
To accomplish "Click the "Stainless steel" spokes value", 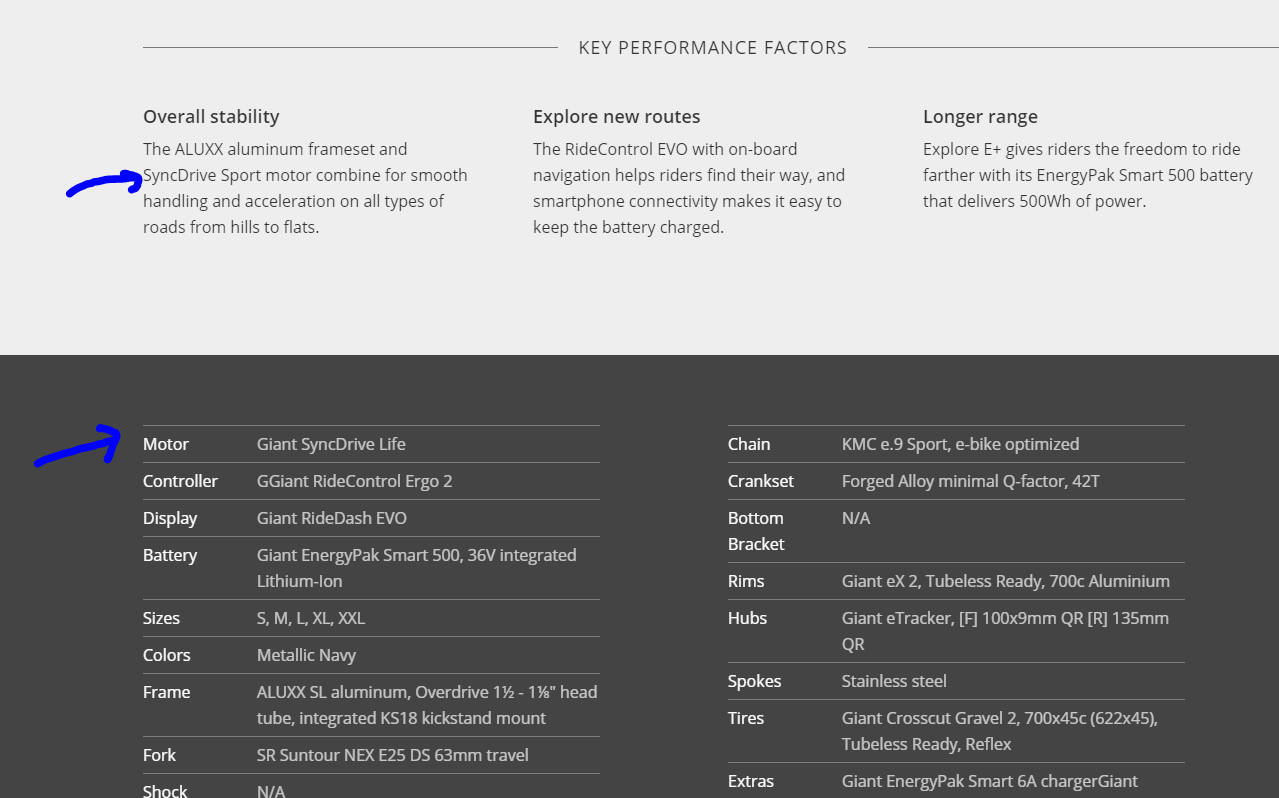I will [894, 681].
